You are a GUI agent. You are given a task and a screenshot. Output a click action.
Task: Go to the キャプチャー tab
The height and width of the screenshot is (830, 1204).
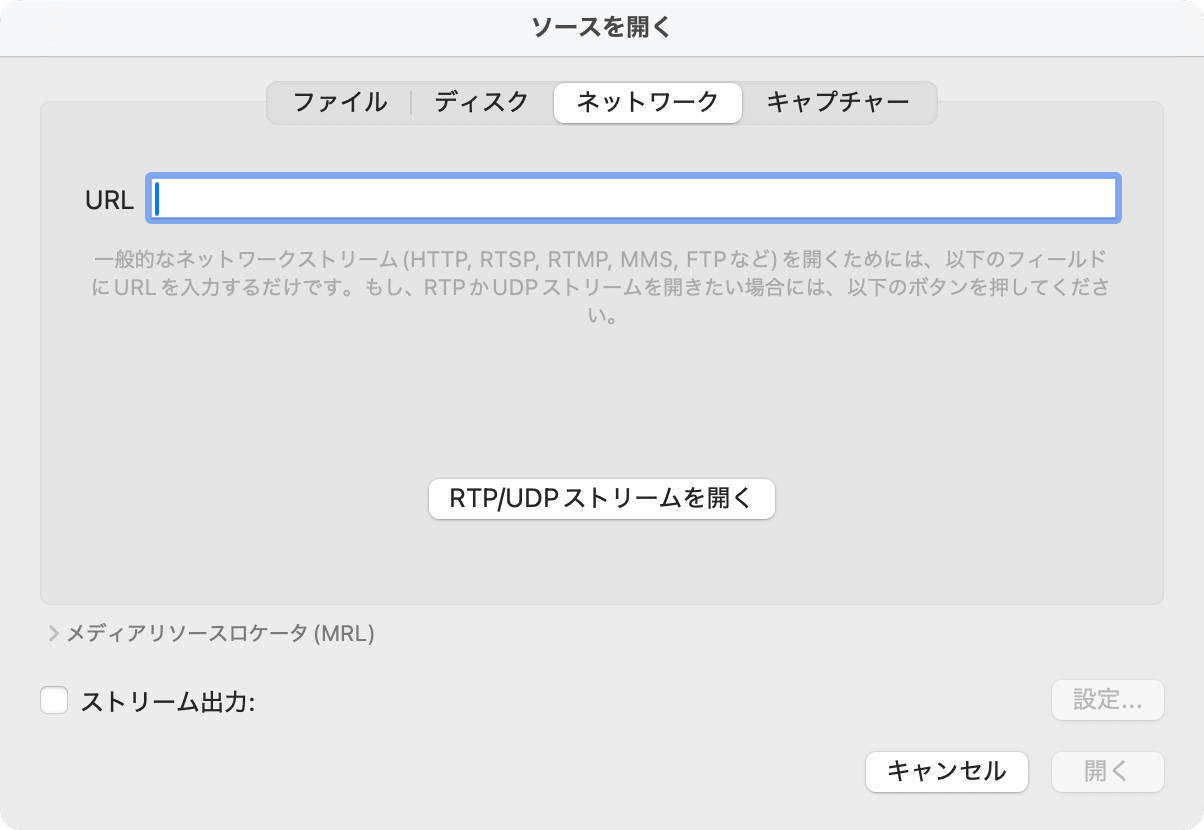(838, 102)
